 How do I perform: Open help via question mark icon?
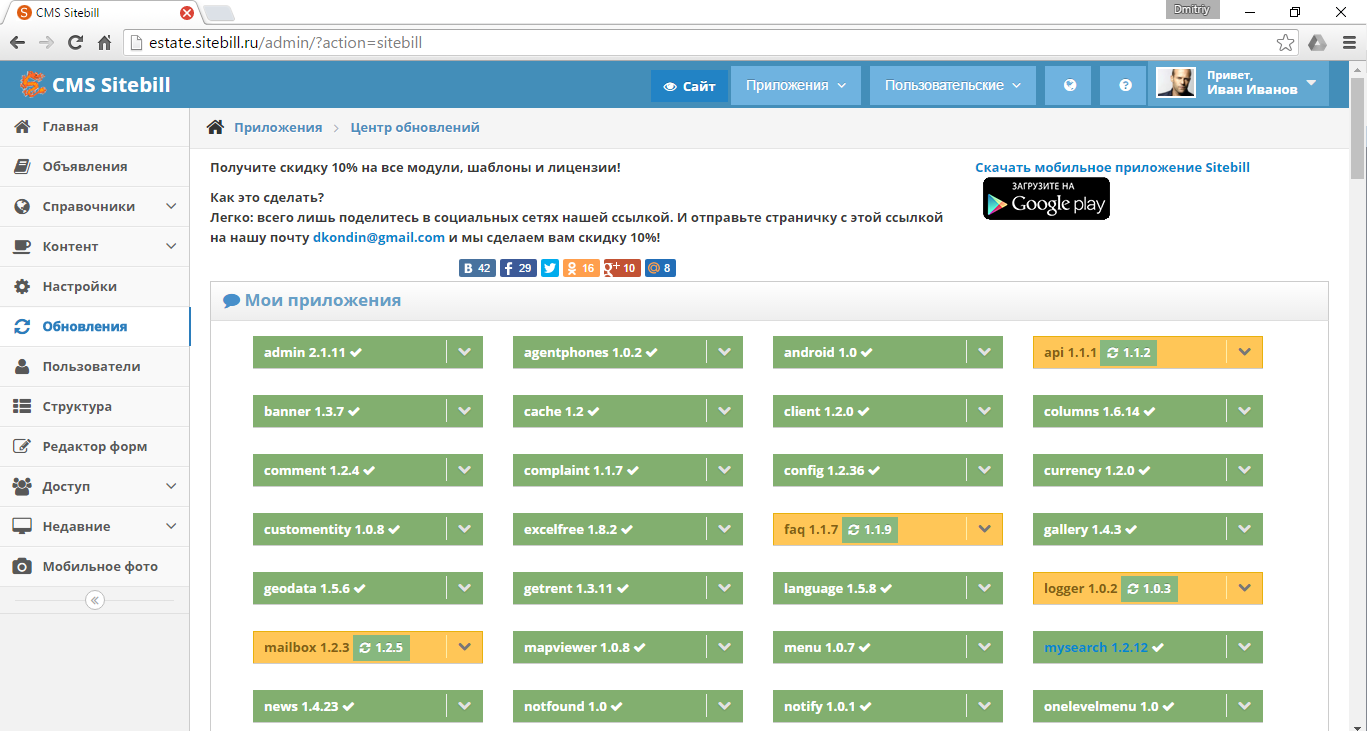[1125, 86]
